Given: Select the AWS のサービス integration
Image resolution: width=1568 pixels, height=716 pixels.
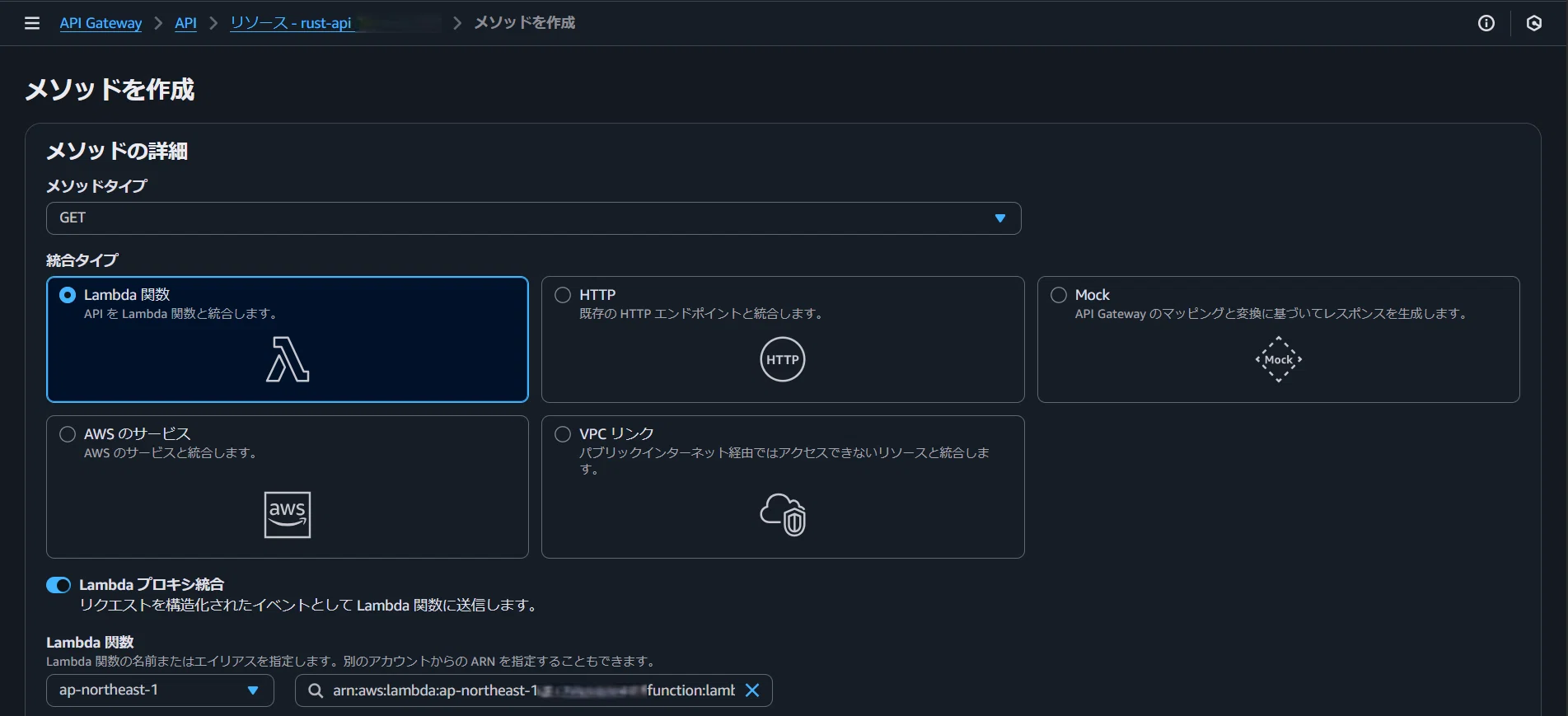Looking at the screenshot, I should pyautogui.click(x=68, y=434).
